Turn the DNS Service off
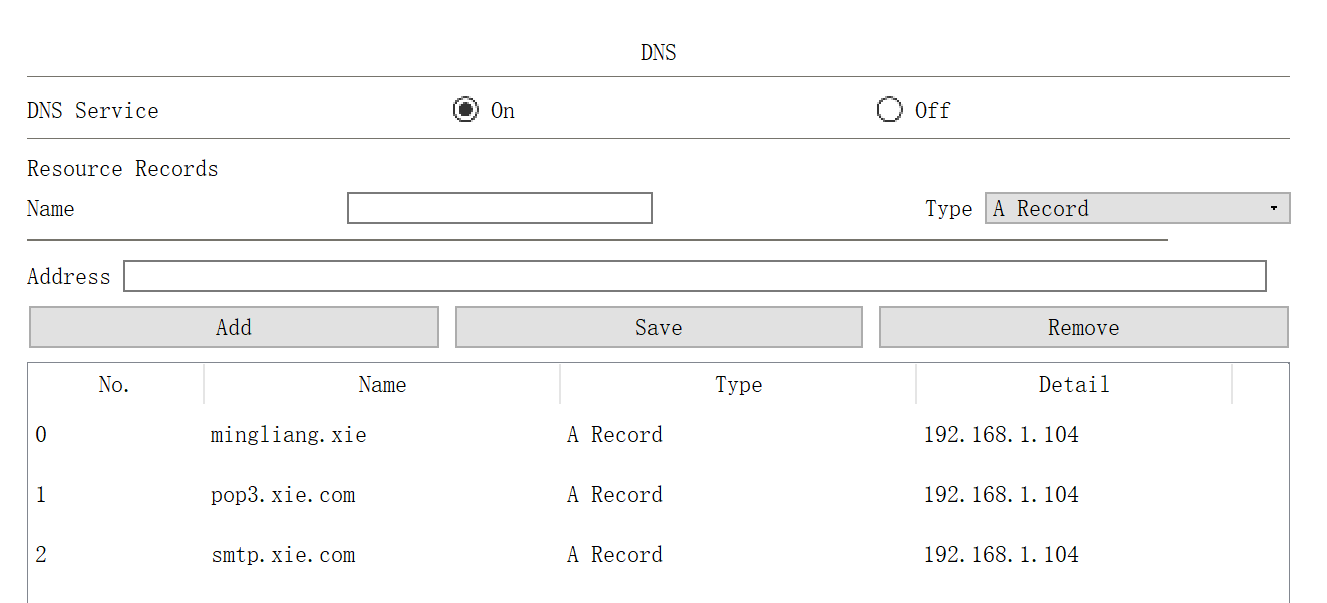The width and height of the screenshot is (1327, 603). [x=889, y=110]
